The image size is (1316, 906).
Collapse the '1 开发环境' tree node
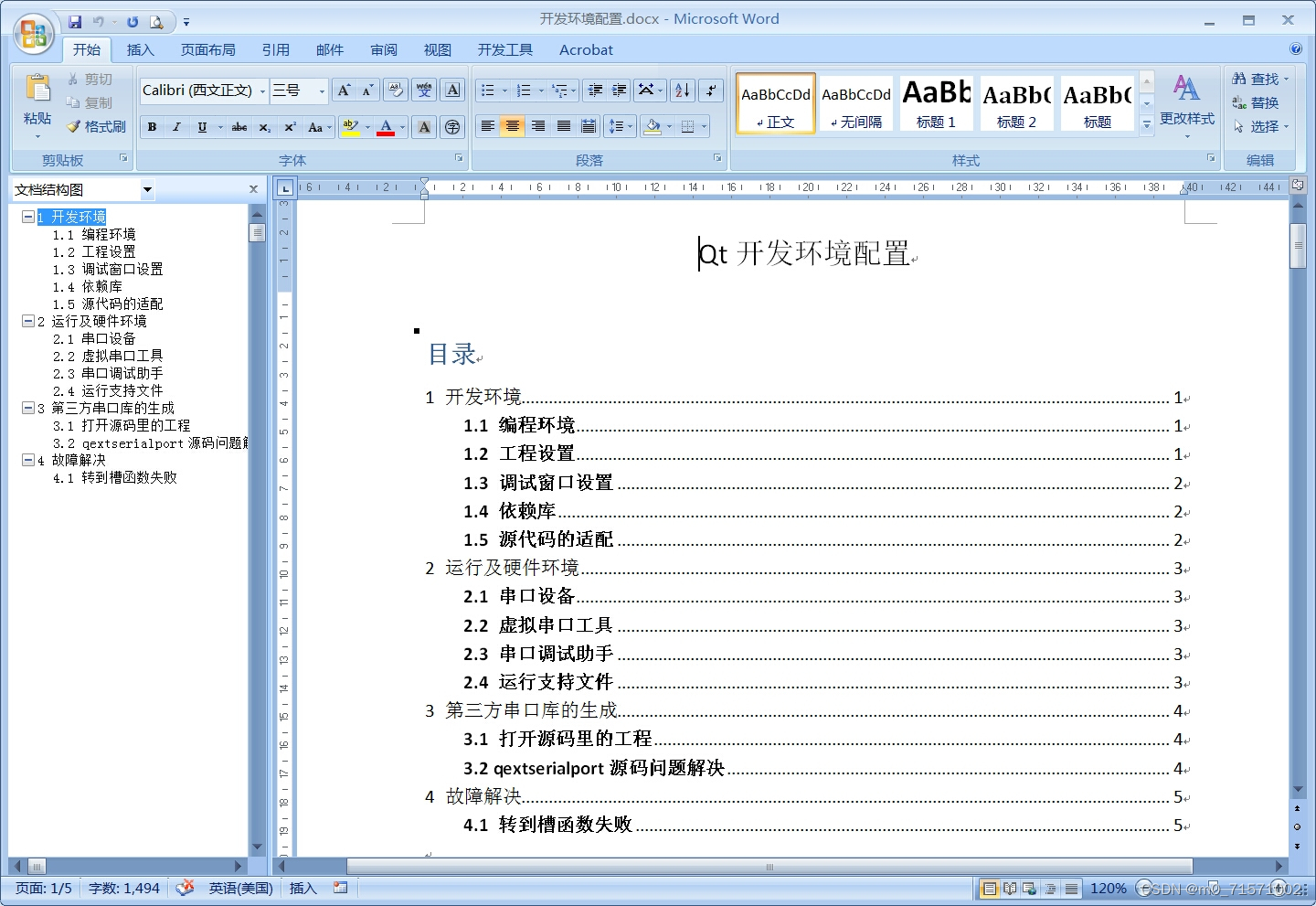tap(28, 217)
